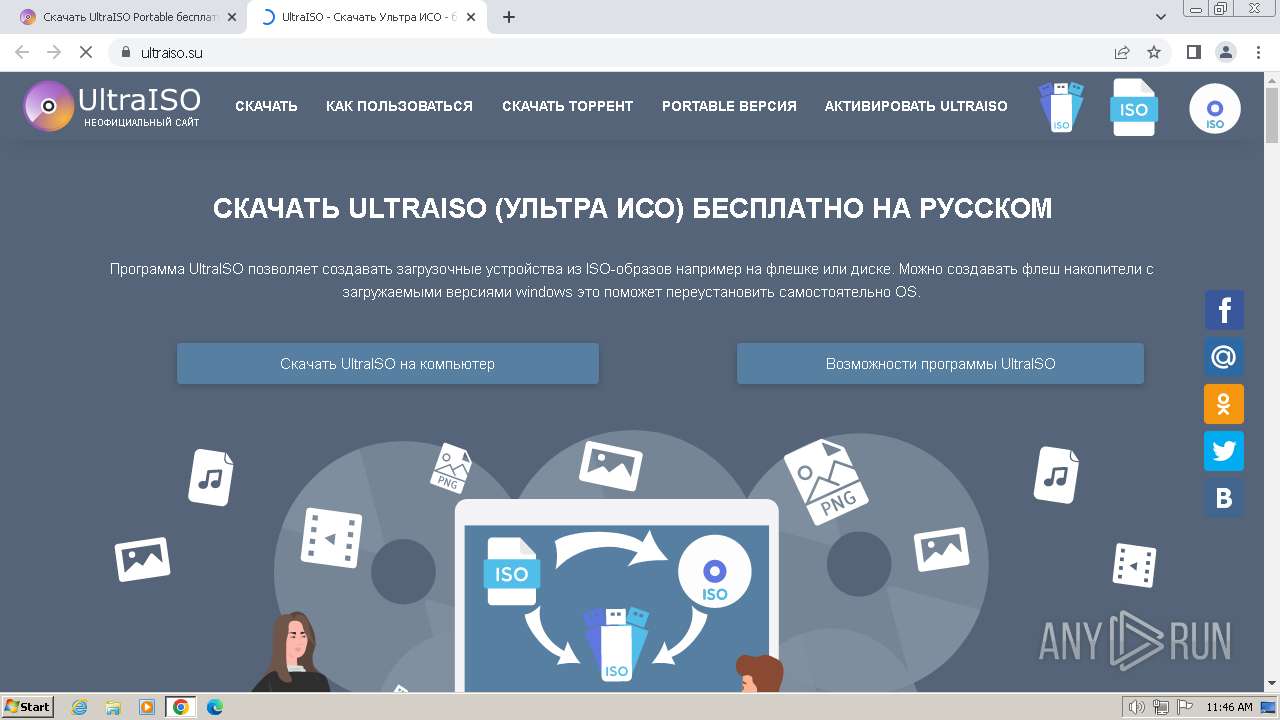Stop loading the page
Screen dimensions: 1280x720
pyautogui.click(x=86, y=52)
